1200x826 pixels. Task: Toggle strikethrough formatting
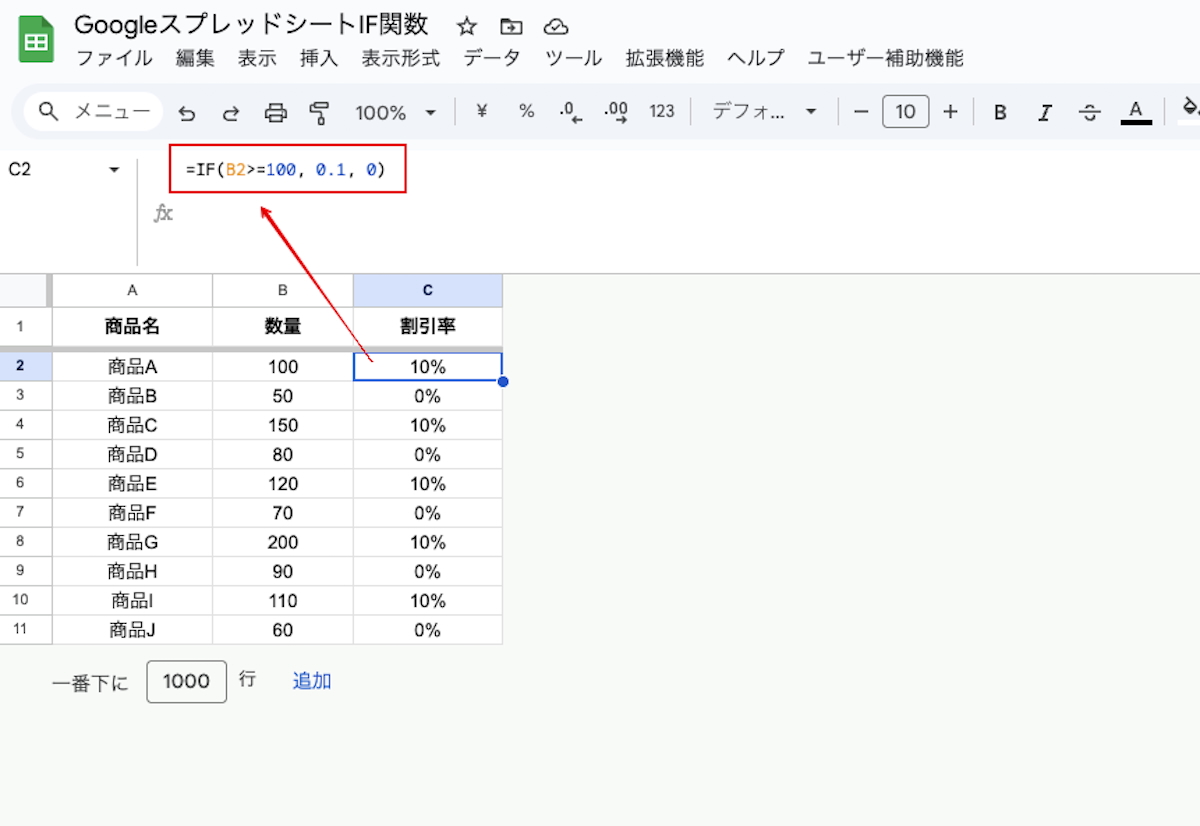(1090, 112)
